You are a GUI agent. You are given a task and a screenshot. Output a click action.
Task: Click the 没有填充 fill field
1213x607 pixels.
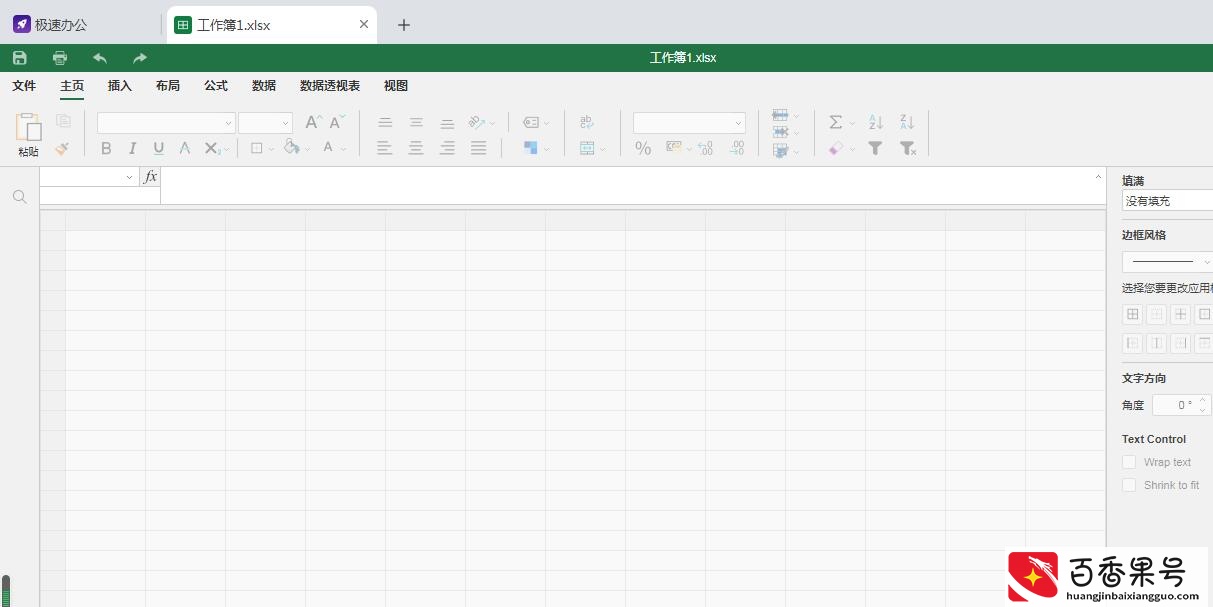pyautogui.click(x=1167, y=201)
